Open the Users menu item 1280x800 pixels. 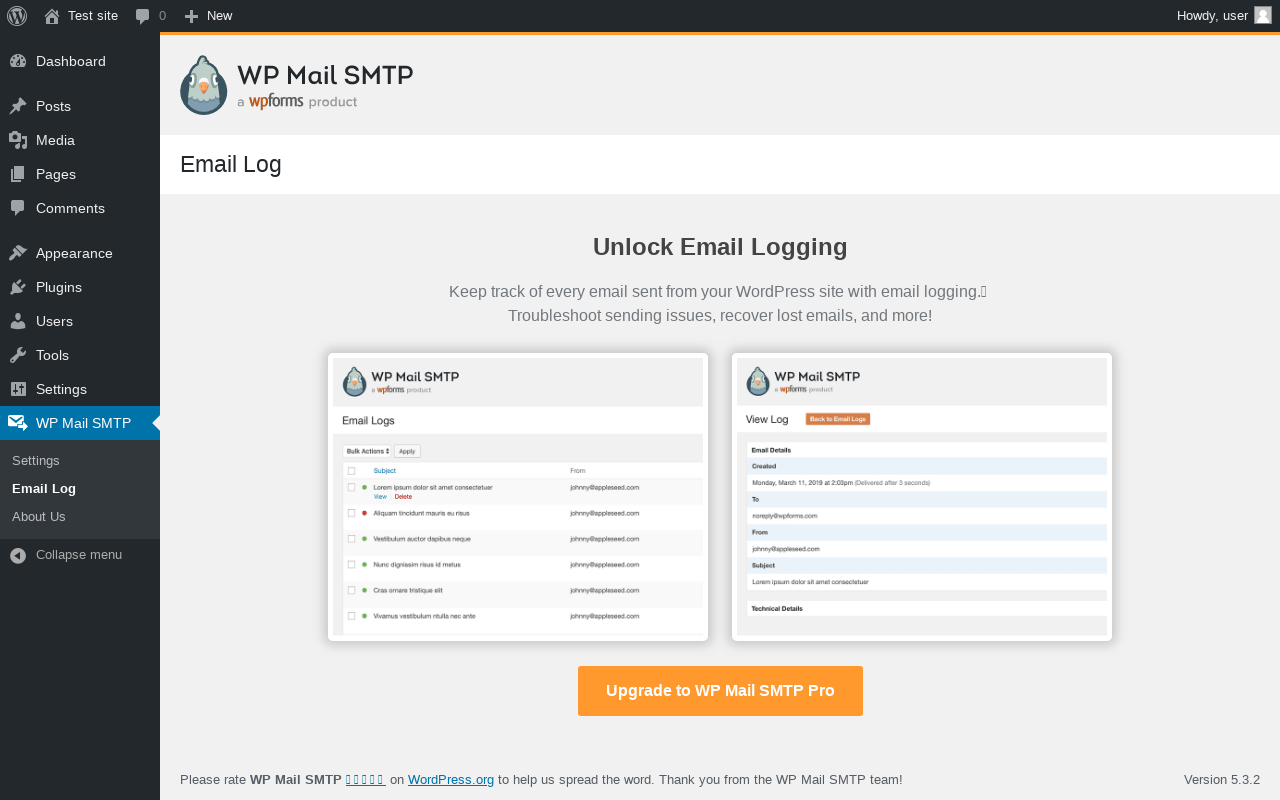80,321
